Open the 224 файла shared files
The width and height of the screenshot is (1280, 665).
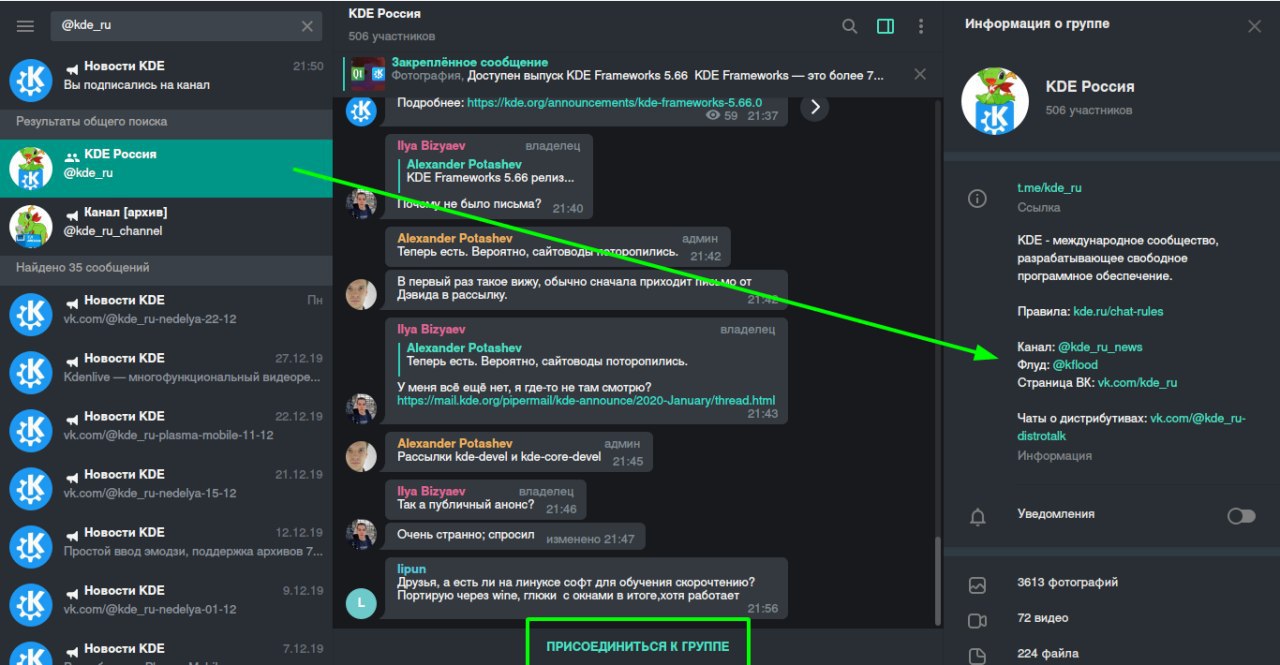[1047, 654]
